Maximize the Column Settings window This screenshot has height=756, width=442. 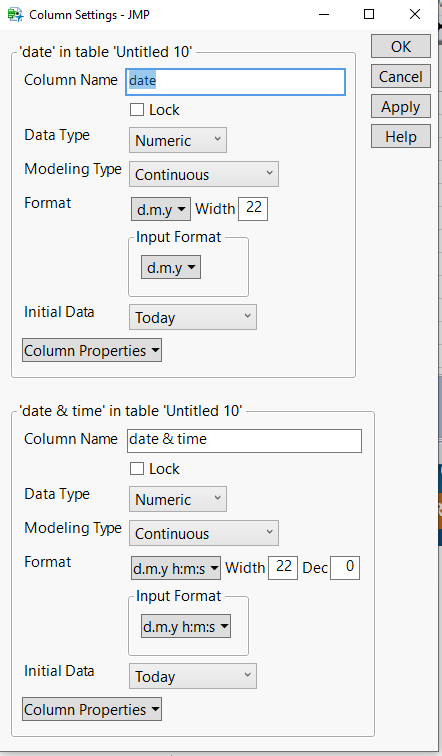[369, 14]
